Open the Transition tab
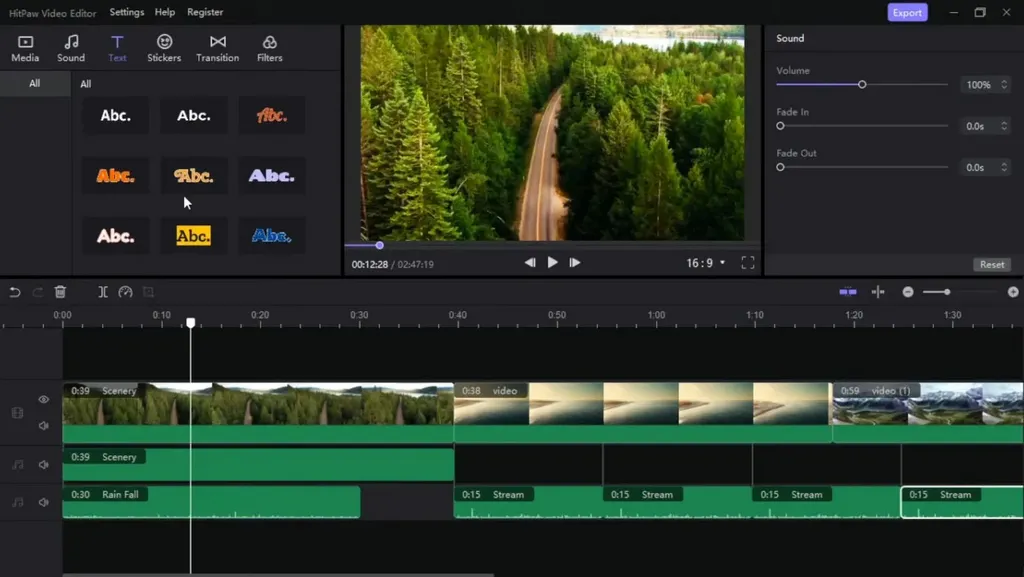Viewport: 1024px width, 577px height. coord(217,49)
